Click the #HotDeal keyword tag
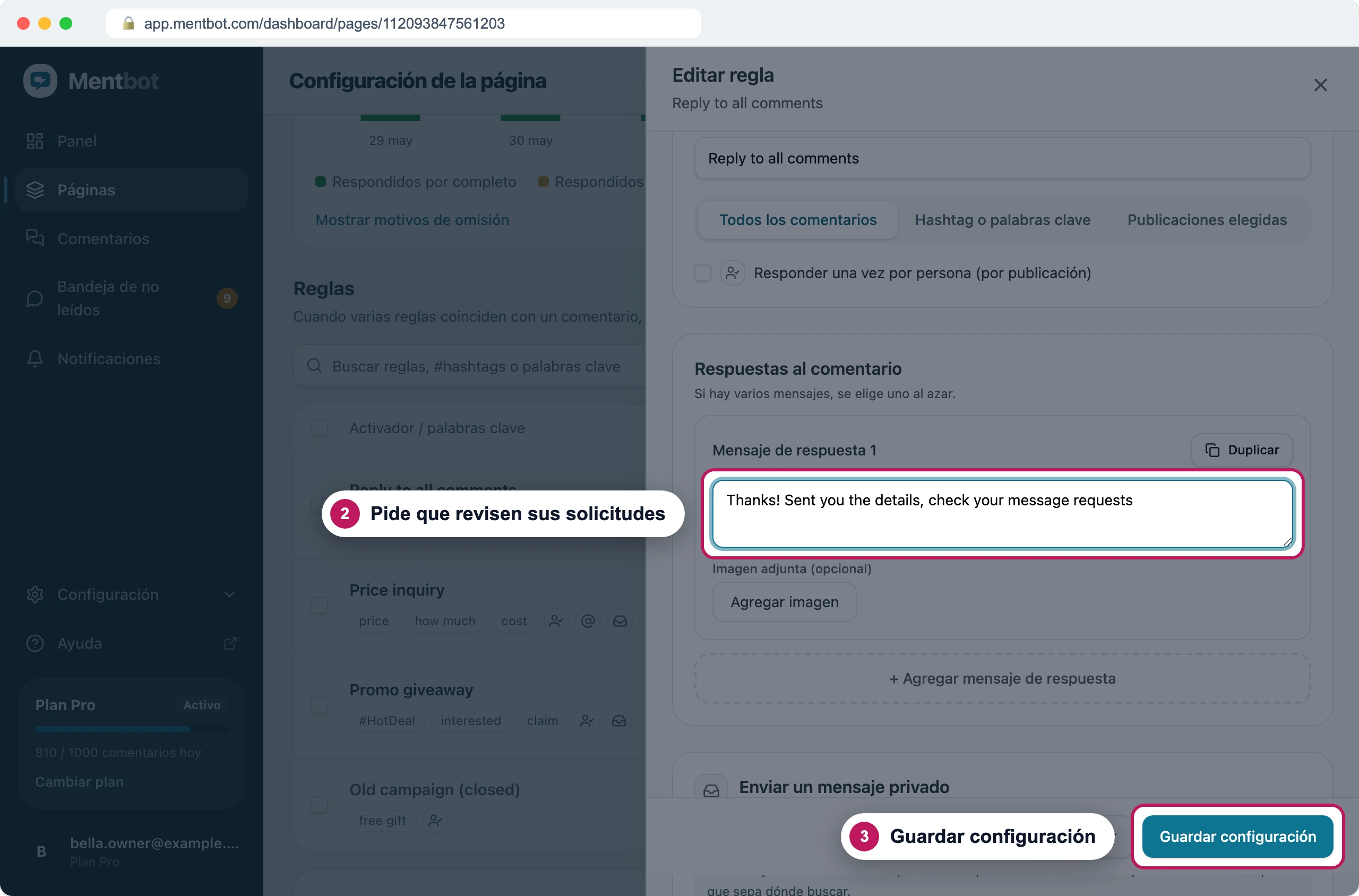This screenshot has height=896, width=1359. click(387, 721)
